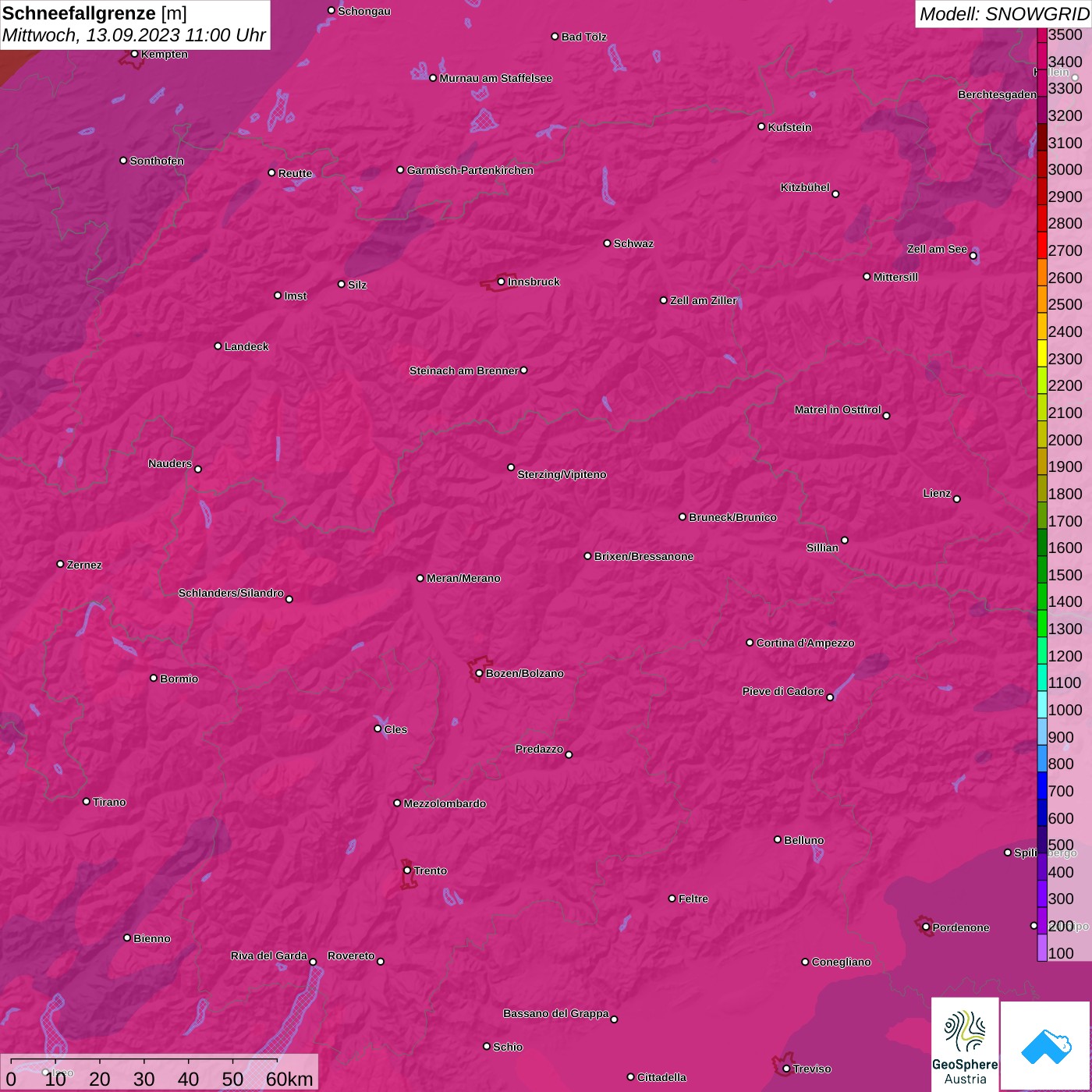Select the Cortina d'Ampezzo marker dot
The width and height of the screenshot is (1092, 1092).
(x=750, y=643)
